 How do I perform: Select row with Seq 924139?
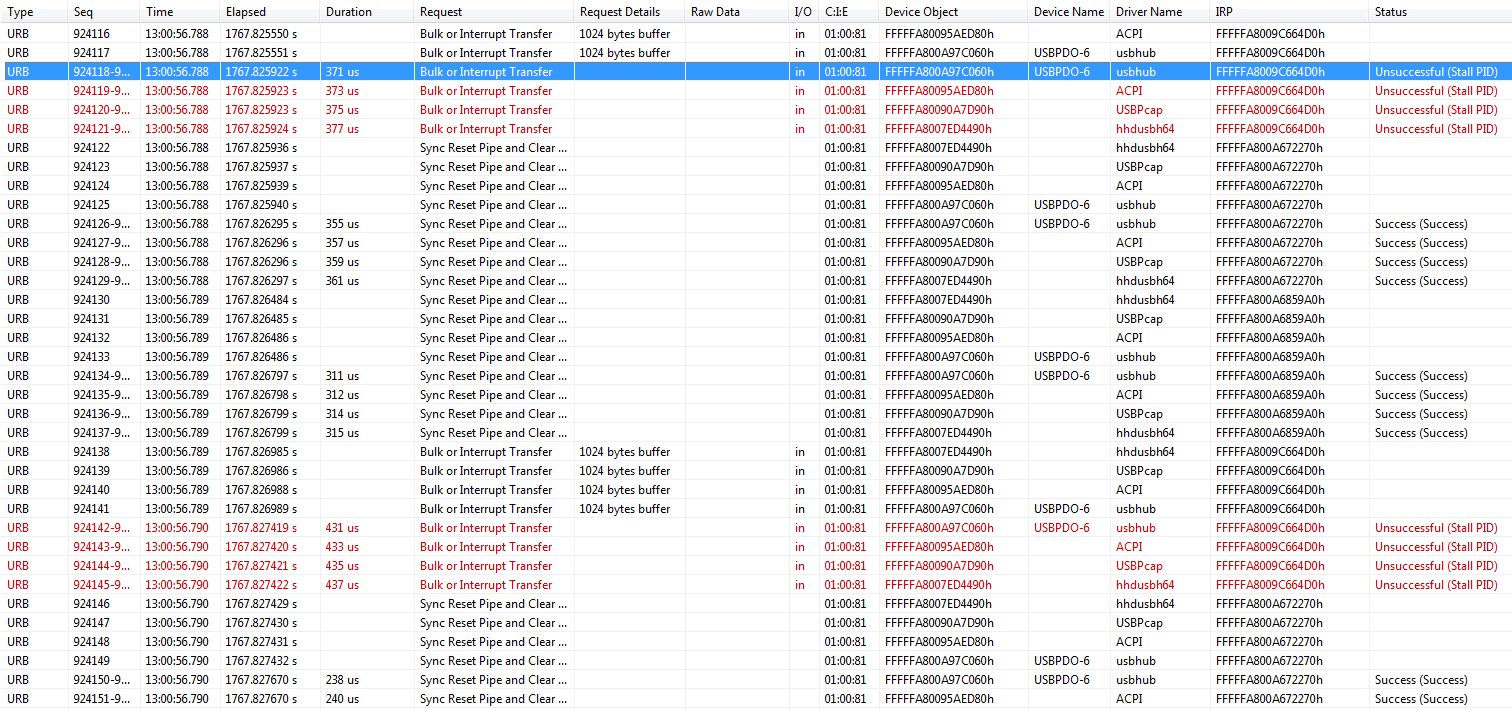click(x=756, y=471)
